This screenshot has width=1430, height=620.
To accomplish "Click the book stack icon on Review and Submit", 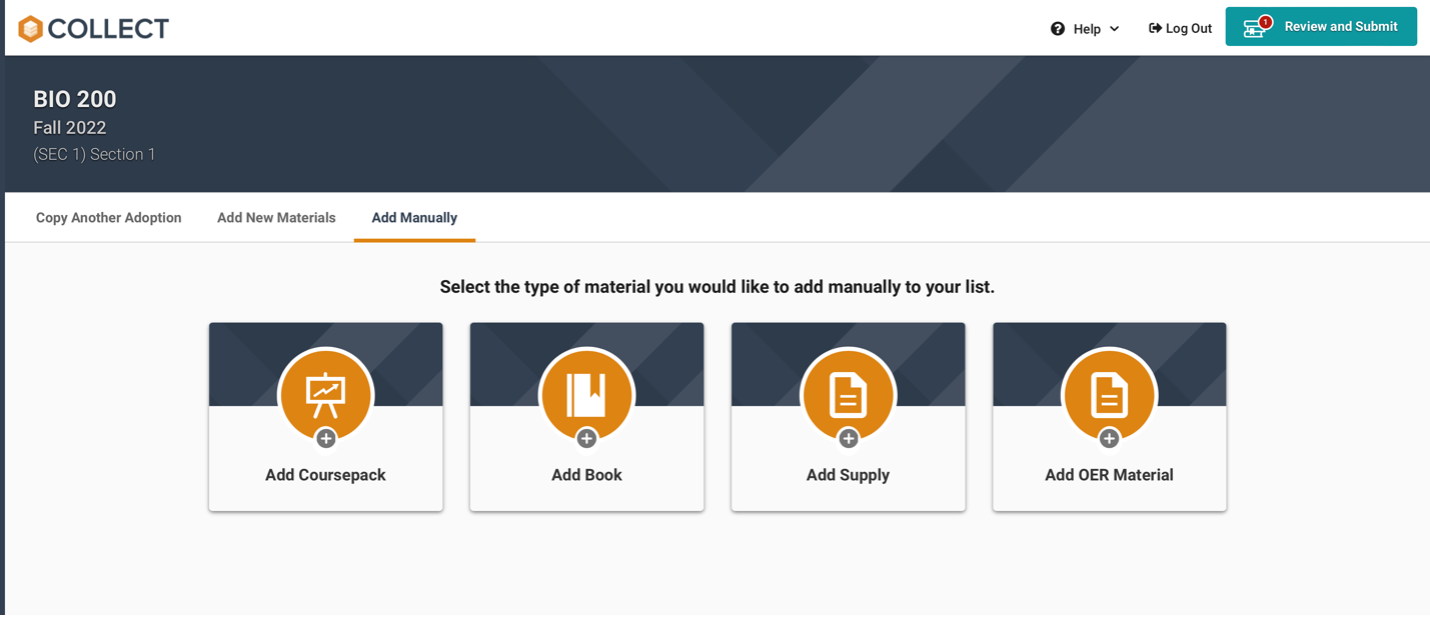I will pyautogui.click(x=1255, y=27).
